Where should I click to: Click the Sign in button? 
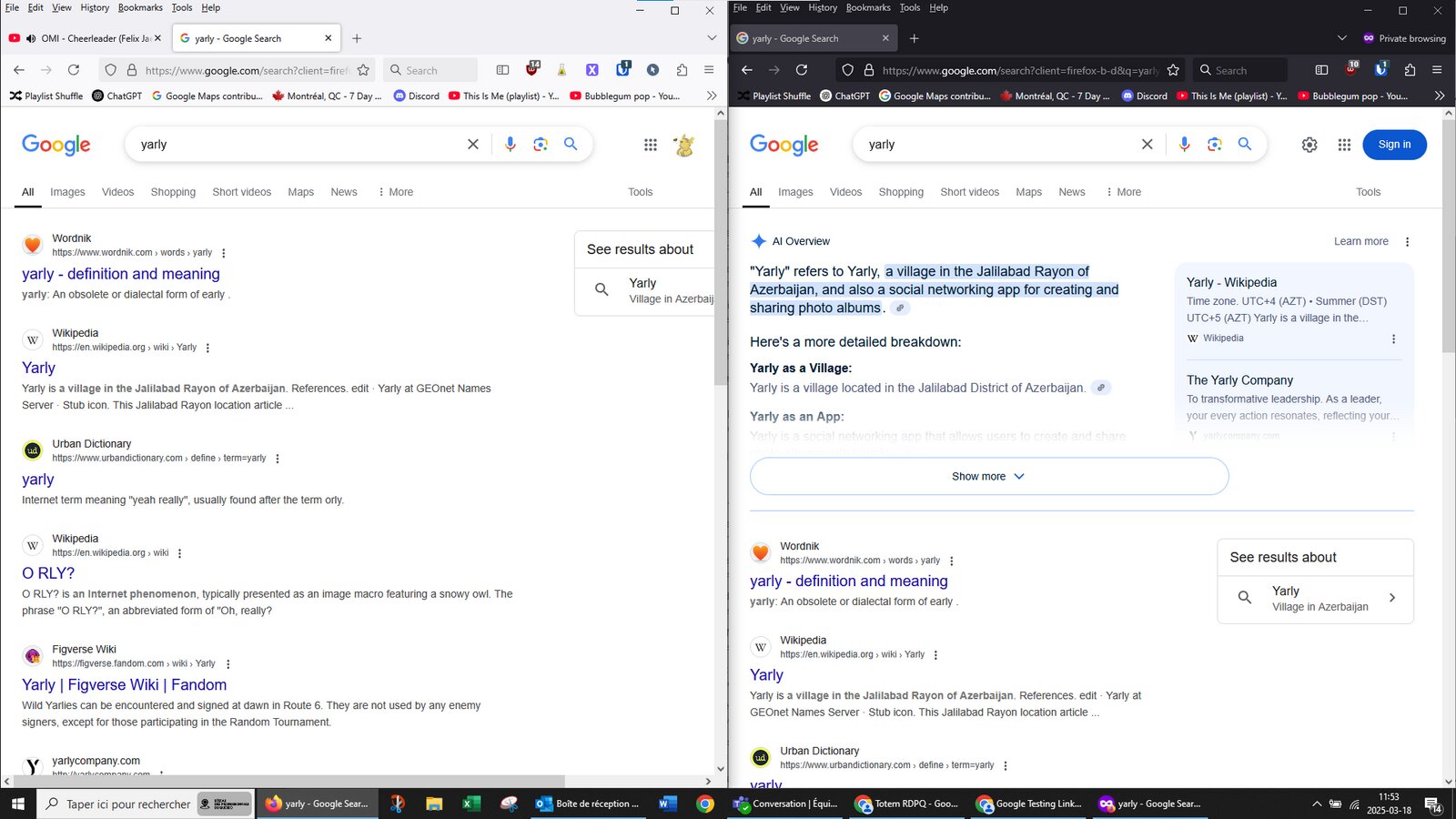point(1394,145)
